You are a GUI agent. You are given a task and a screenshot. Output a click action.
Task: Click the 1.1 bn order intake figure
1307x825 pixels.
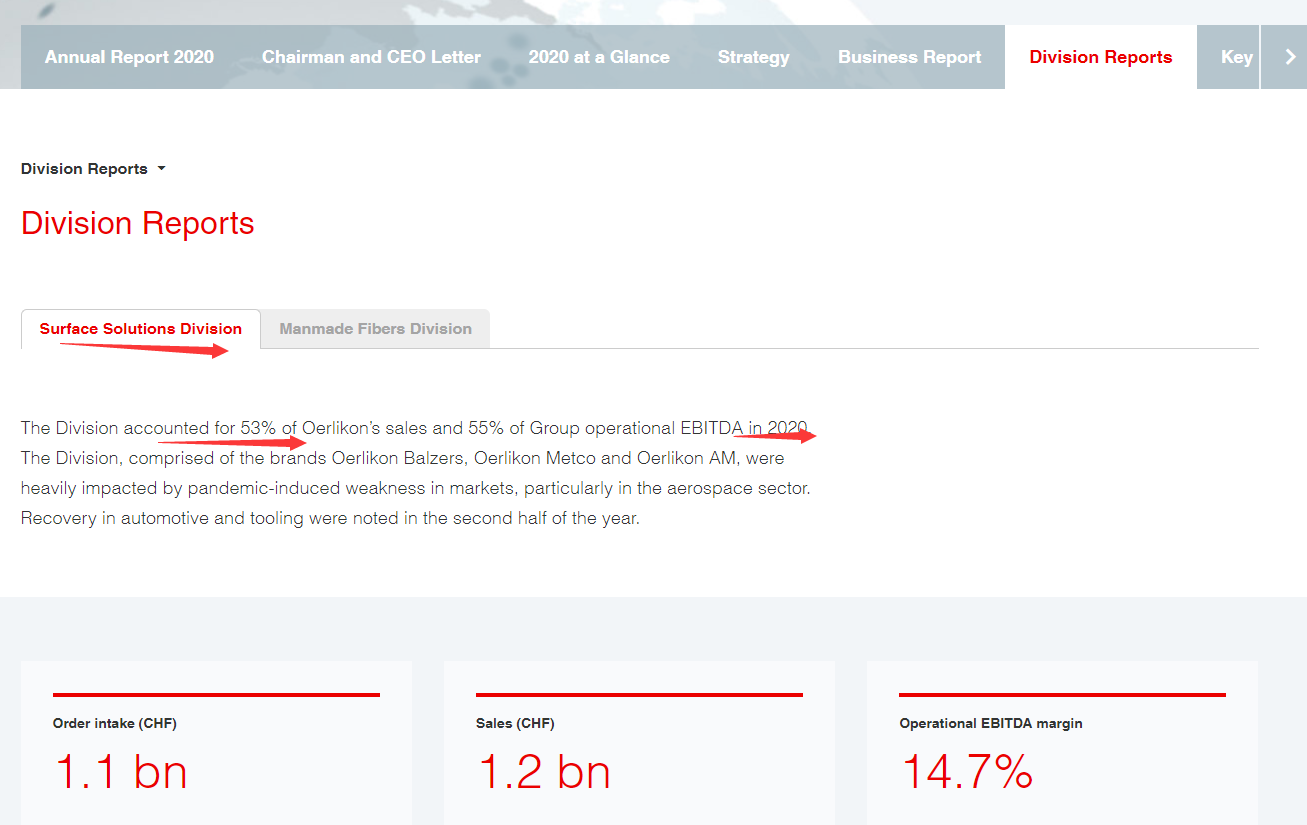[120, 772]
